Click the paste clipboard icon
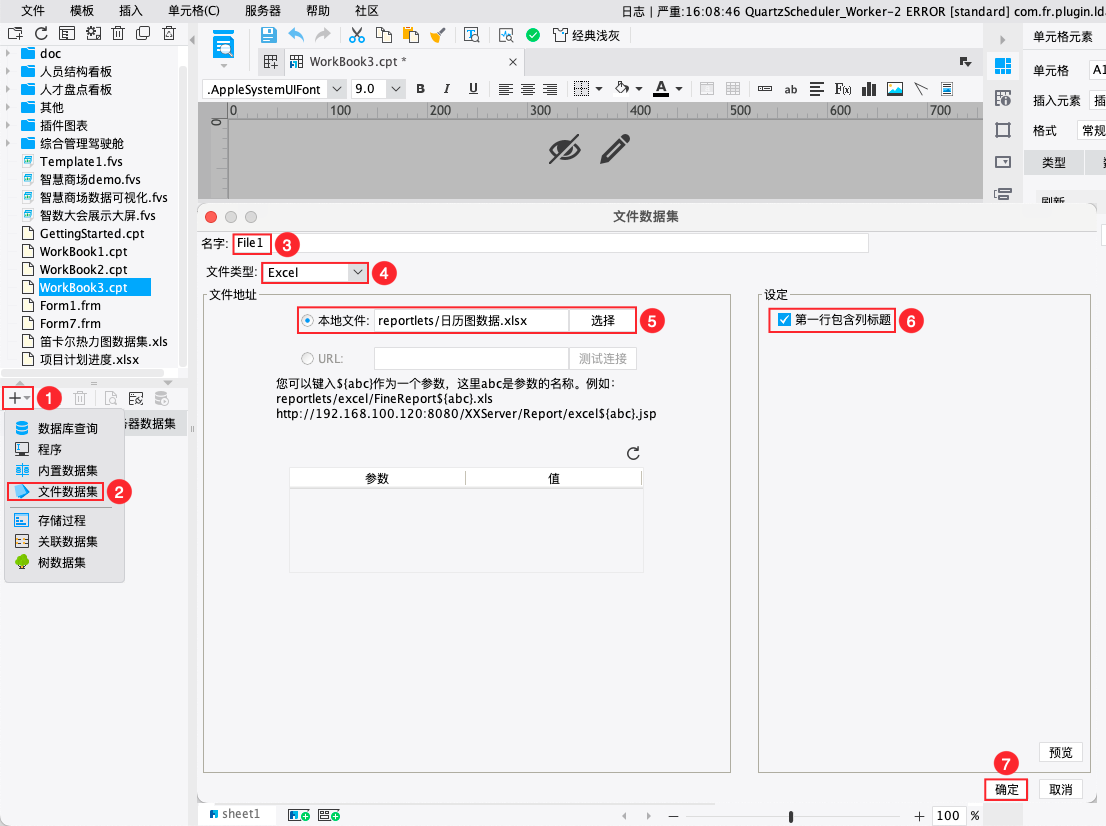Image resolution: width=1106 pixels, height=826 pixels. point(411,35)
